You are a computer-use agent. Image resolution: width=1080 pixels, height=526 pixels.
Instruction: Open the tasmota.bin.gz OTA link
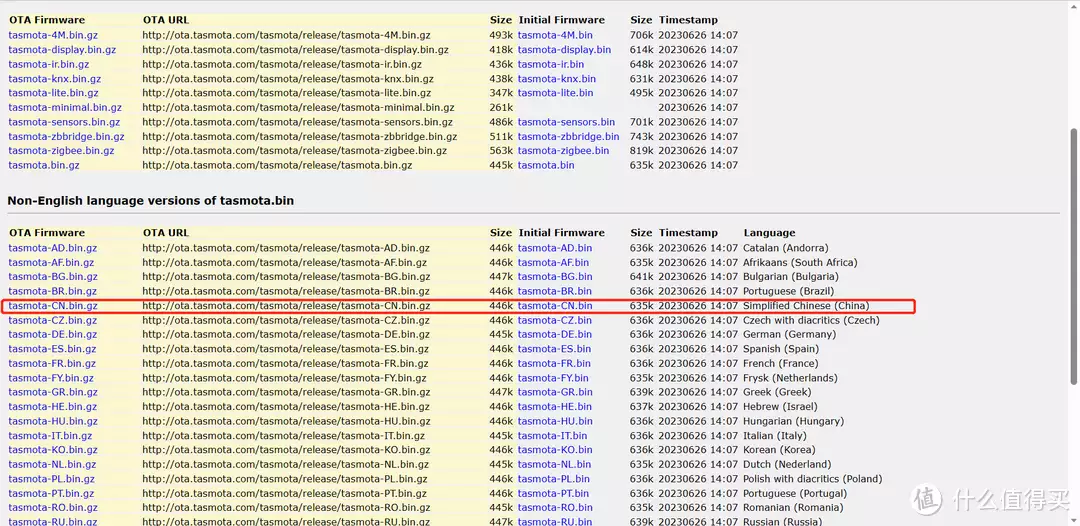(44, 165)
